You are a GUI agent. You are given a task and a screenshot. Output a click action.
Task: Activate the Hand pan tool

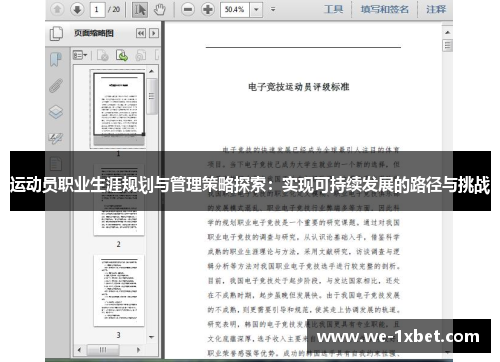pos(160,10)
